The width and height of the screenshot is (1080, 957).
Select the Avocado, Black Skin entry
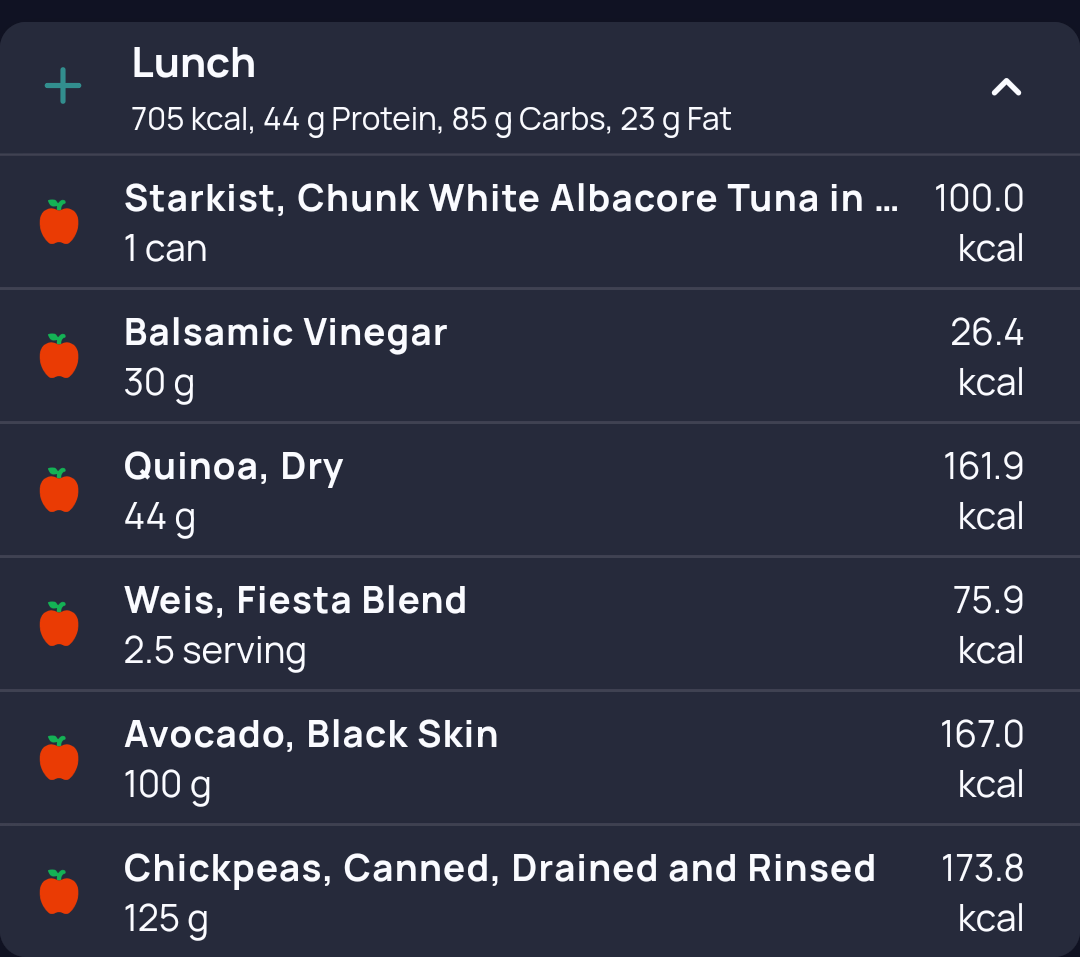(310, 735)
